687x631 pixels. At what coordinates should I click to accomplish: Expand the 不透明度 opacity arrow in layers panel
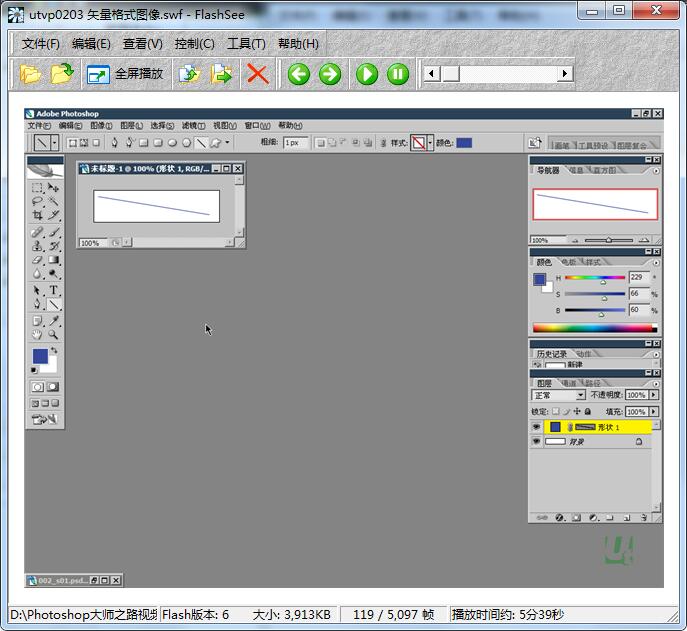[654, 395]
